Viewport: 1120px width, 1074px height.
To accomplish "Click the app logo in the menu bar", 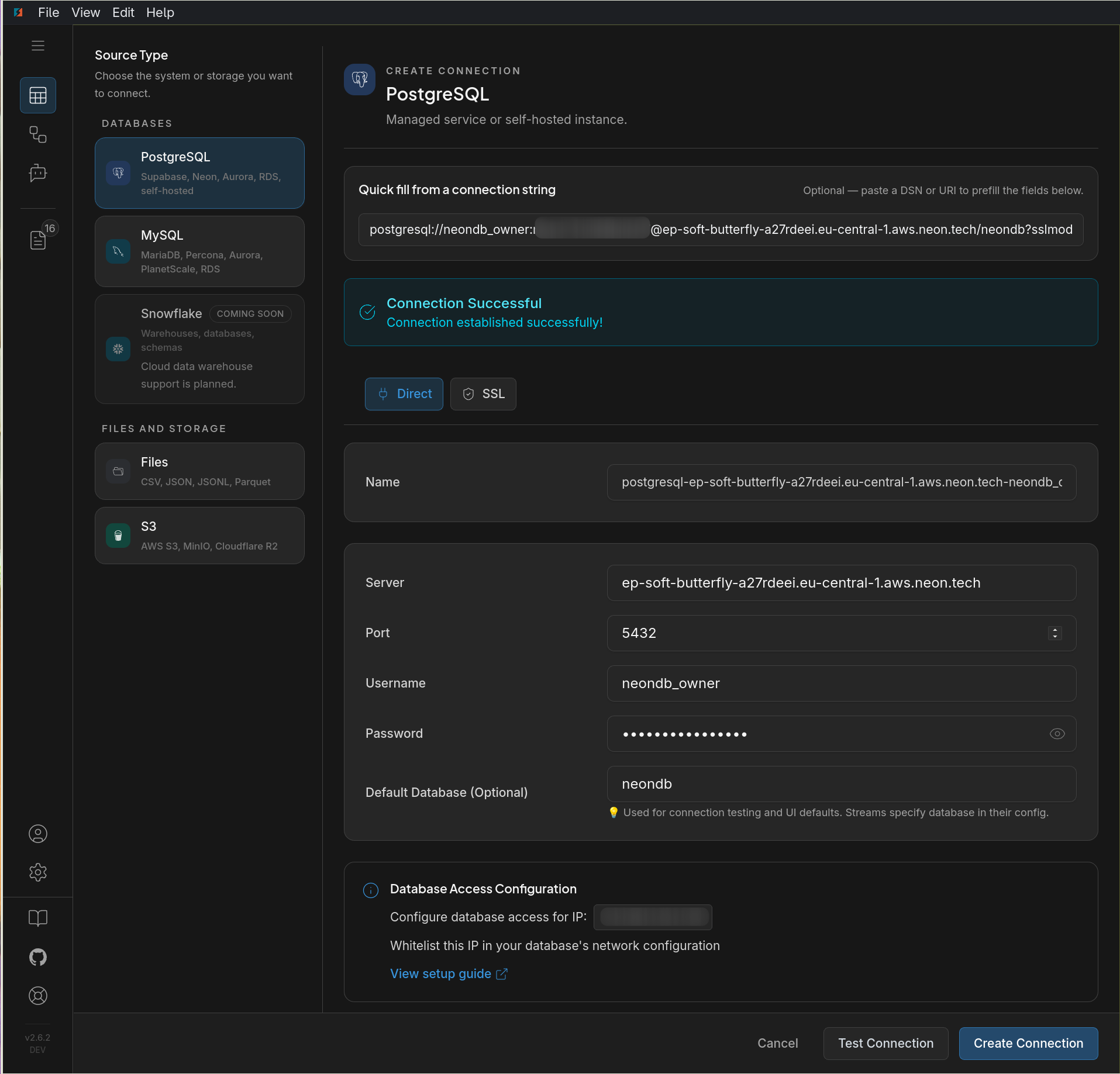I will click(x=18, y=12).
